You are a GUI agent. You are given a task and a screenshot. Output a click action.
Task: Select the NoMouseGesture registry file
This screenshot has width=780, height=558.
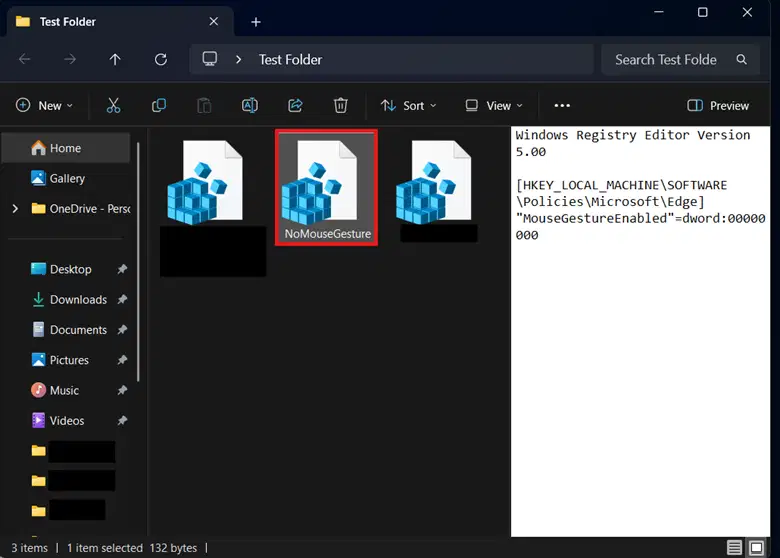326,187
